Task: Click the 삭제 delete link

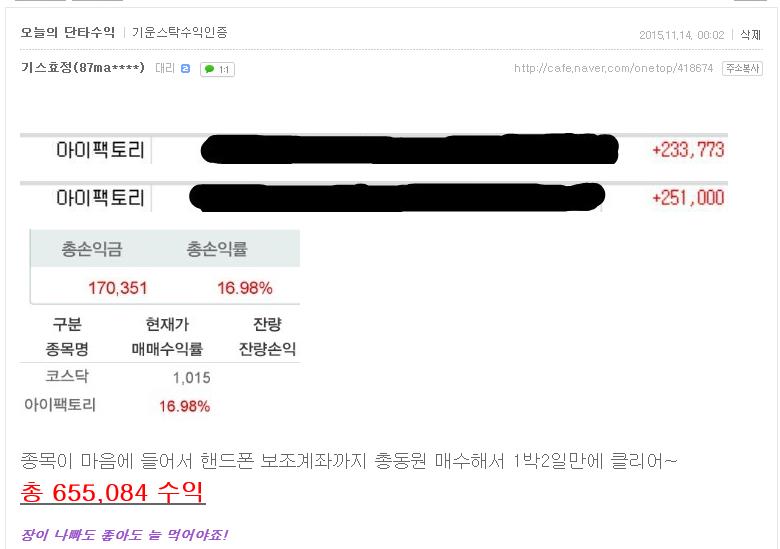Action: [751, 34]
